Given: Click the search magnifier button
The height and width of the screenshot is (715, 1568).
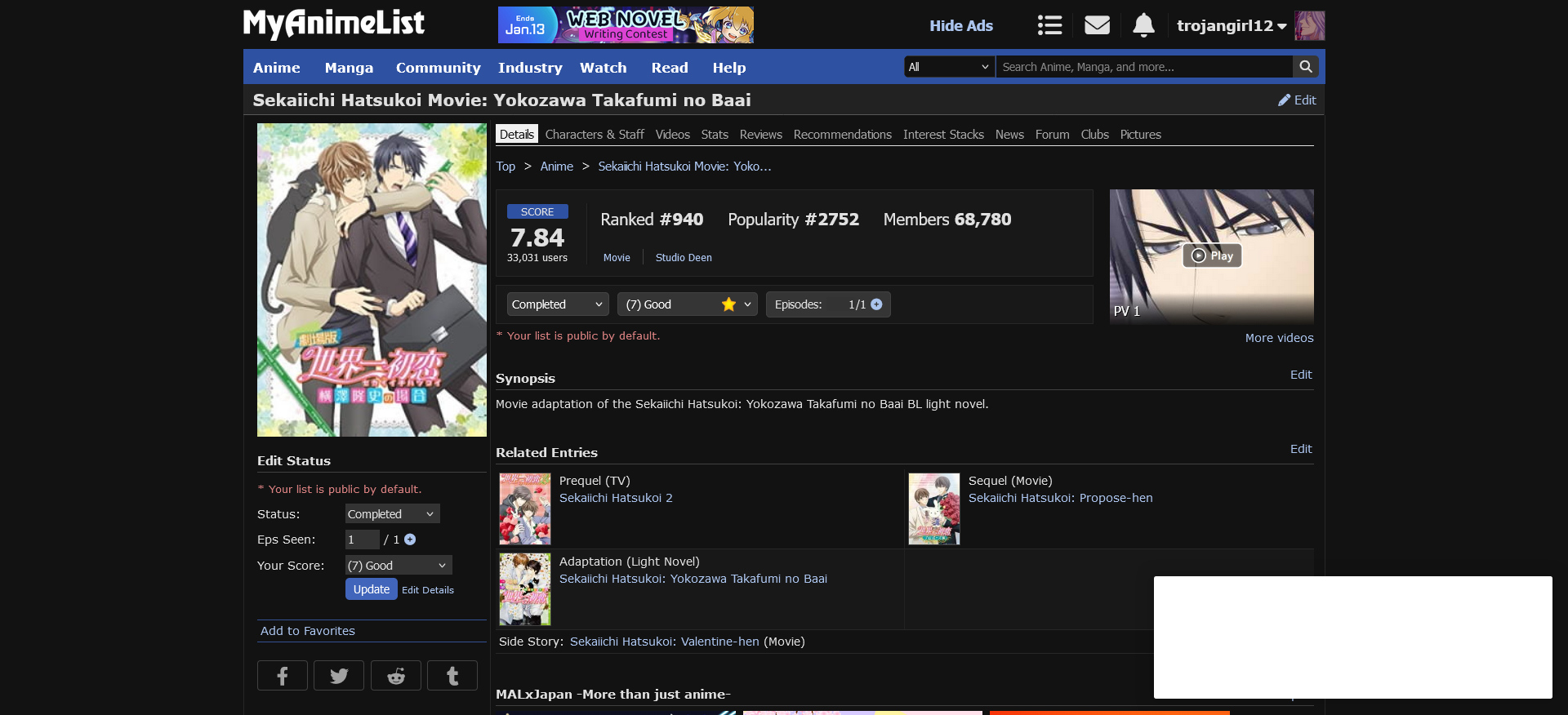Looking at the screenshot, I should (1306, 67).
